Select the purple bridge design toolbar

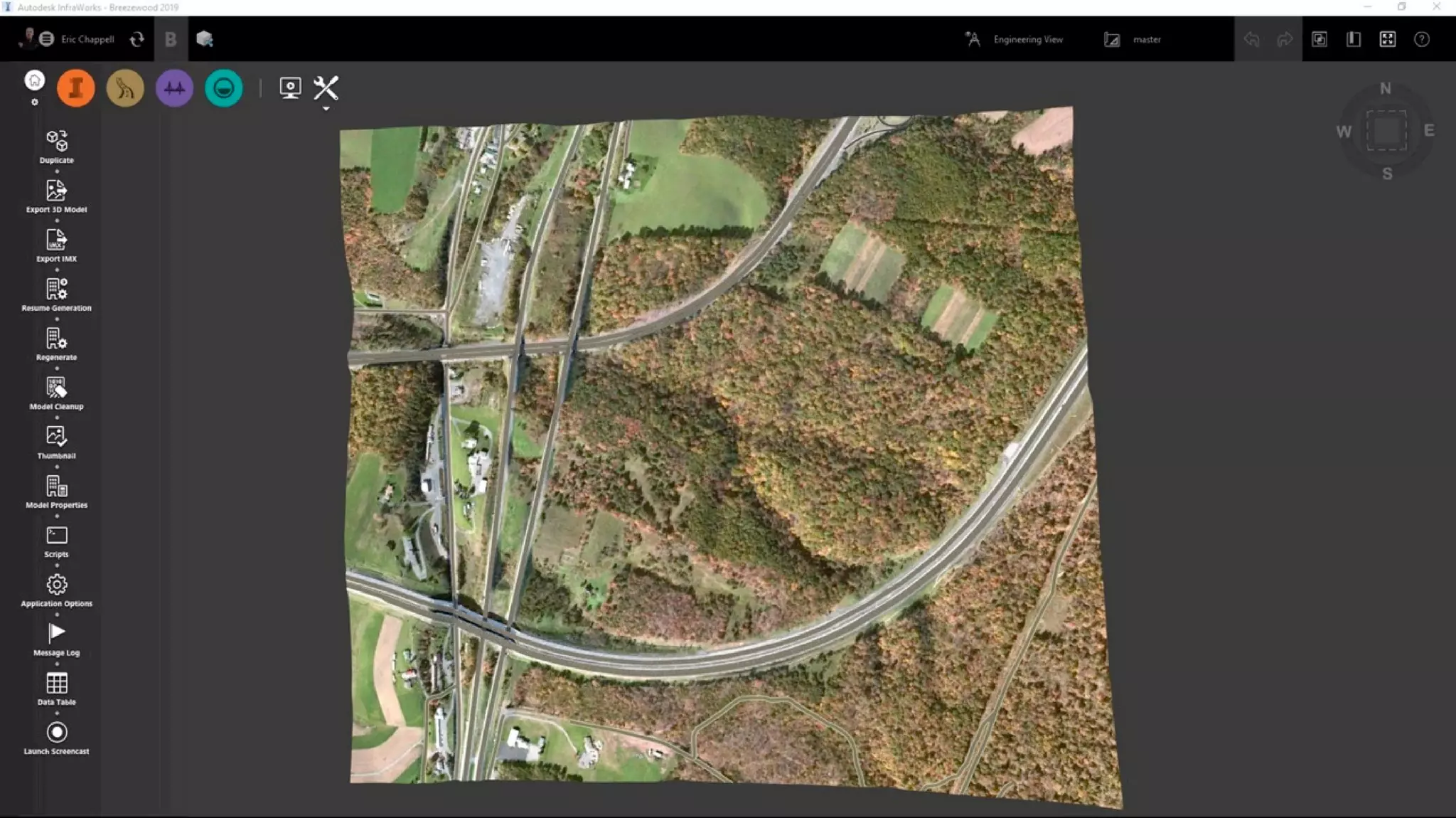coord(174,88)
